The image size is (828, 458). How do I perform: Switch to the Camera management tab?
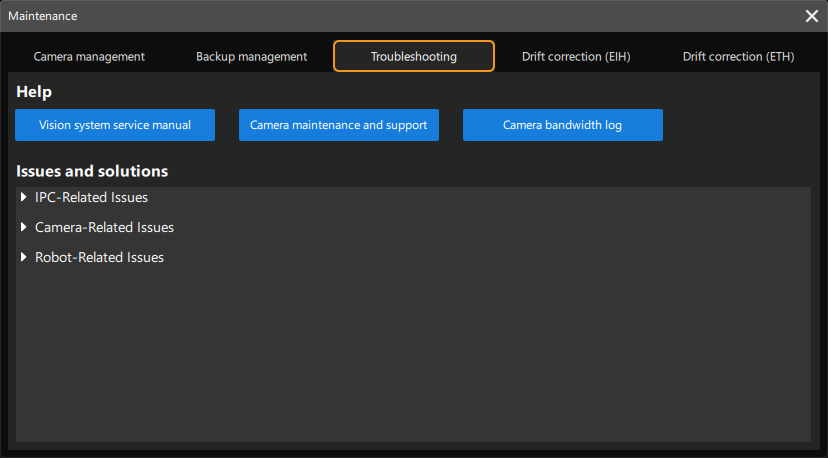(x=89, y=57)
